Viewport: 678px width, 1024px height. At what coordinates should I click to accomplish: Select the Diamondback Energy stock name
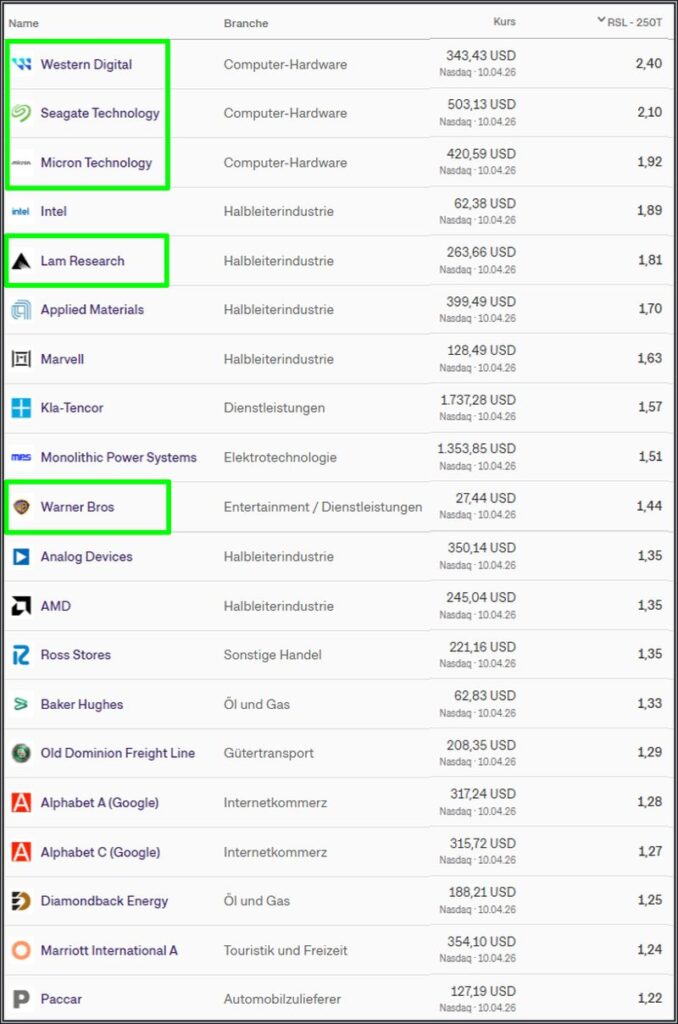pos(104,901)
